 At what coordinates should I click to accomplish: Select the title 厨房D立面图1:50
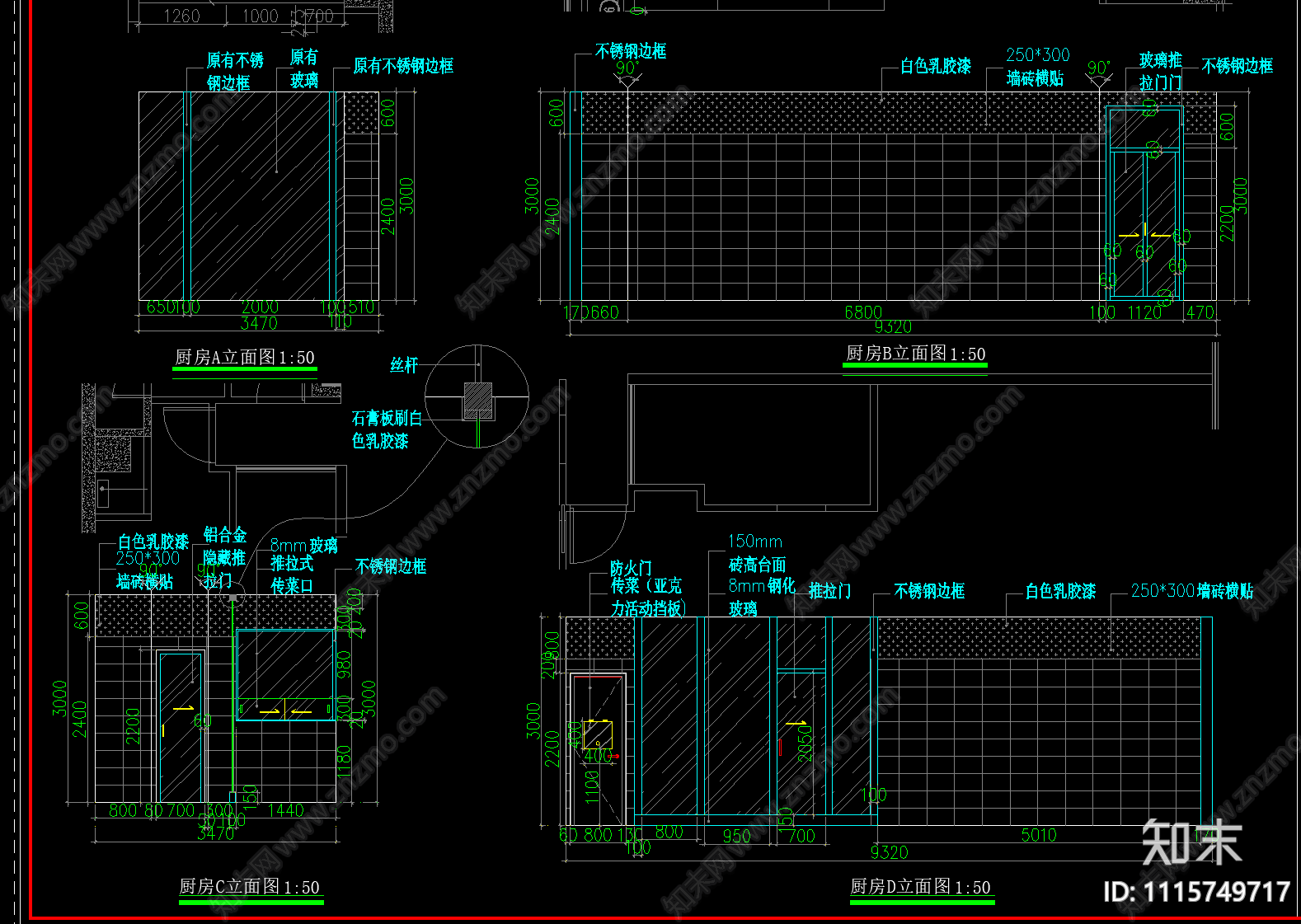pos(921,887)
